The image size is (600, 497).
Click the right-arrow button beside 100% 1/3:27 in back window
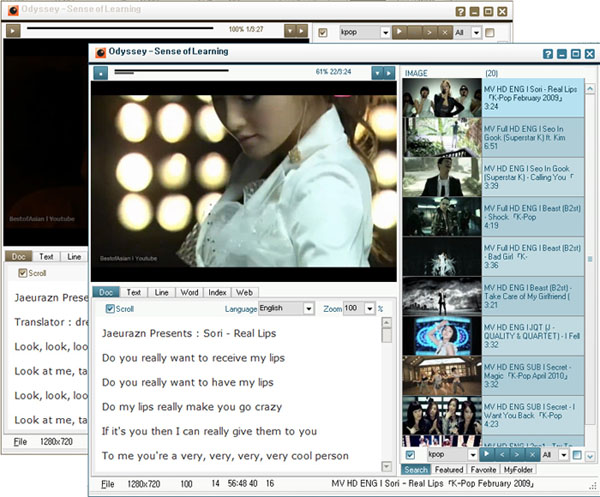(x=302, y=31)
